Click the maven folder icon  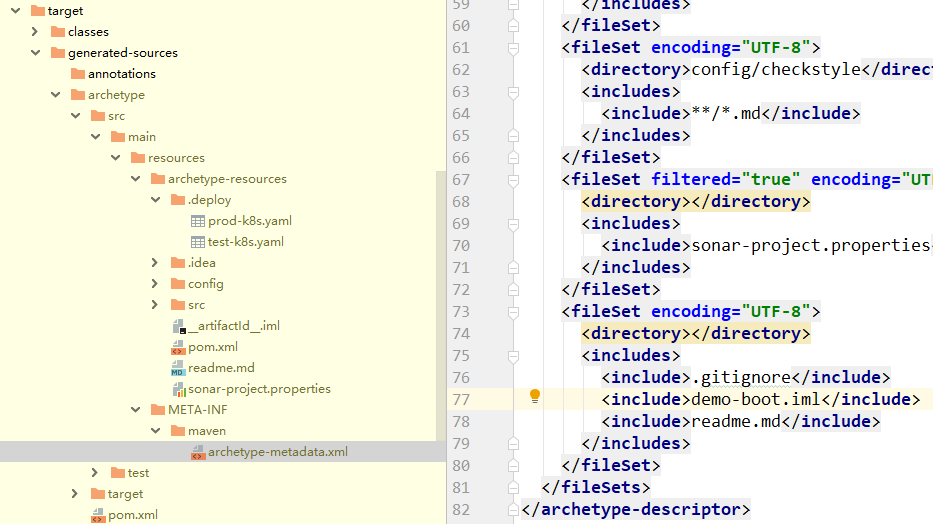[x=178, y=431]
